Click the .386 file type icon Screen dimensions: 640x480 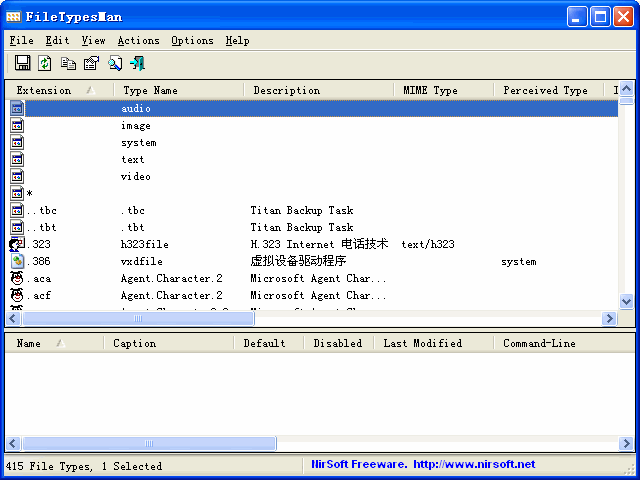click(x=17, y=261)
